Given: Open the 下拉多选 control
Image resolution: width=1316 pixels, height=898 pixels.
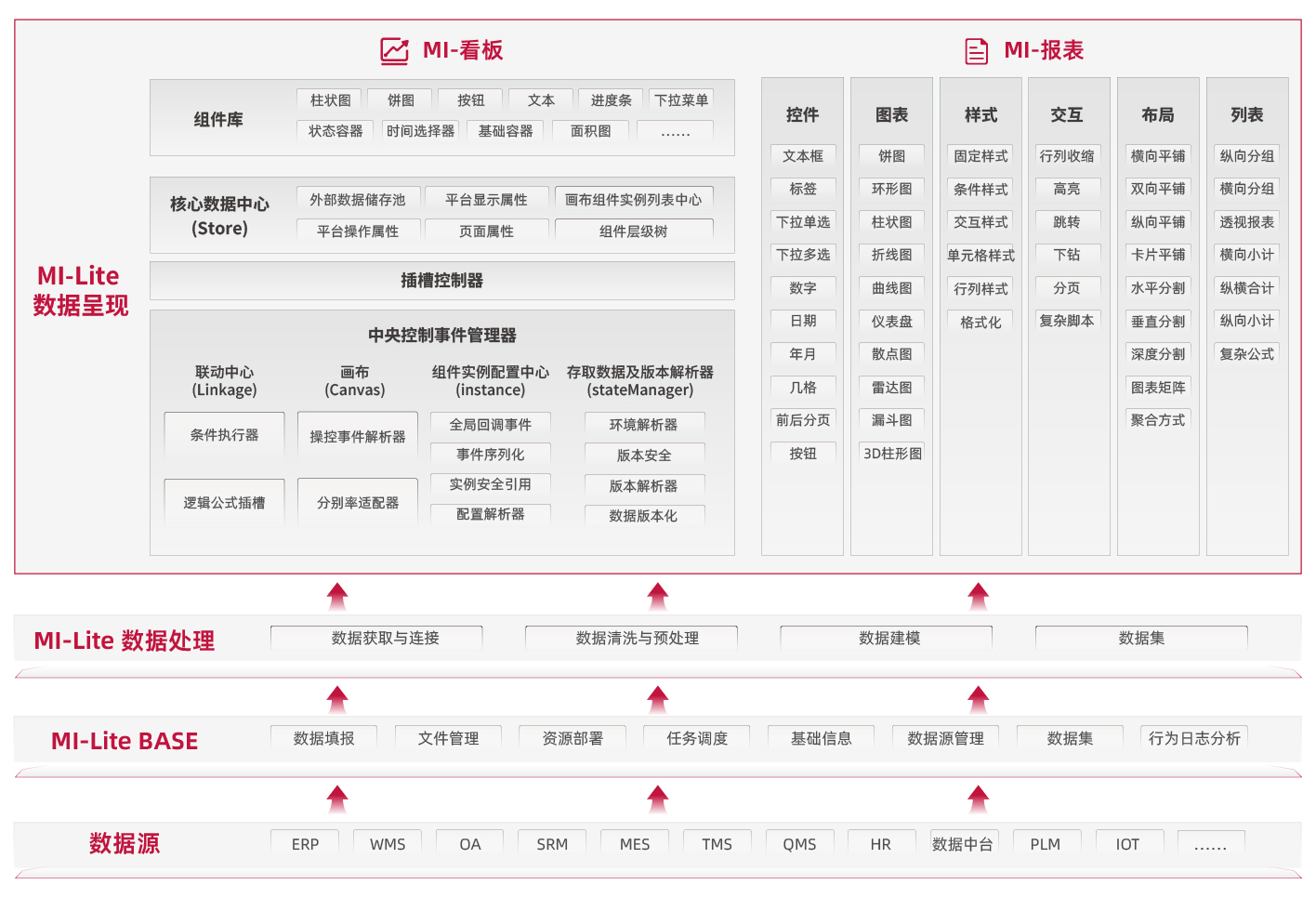Looking at the screenshot, I should click(x=803, y=255).
